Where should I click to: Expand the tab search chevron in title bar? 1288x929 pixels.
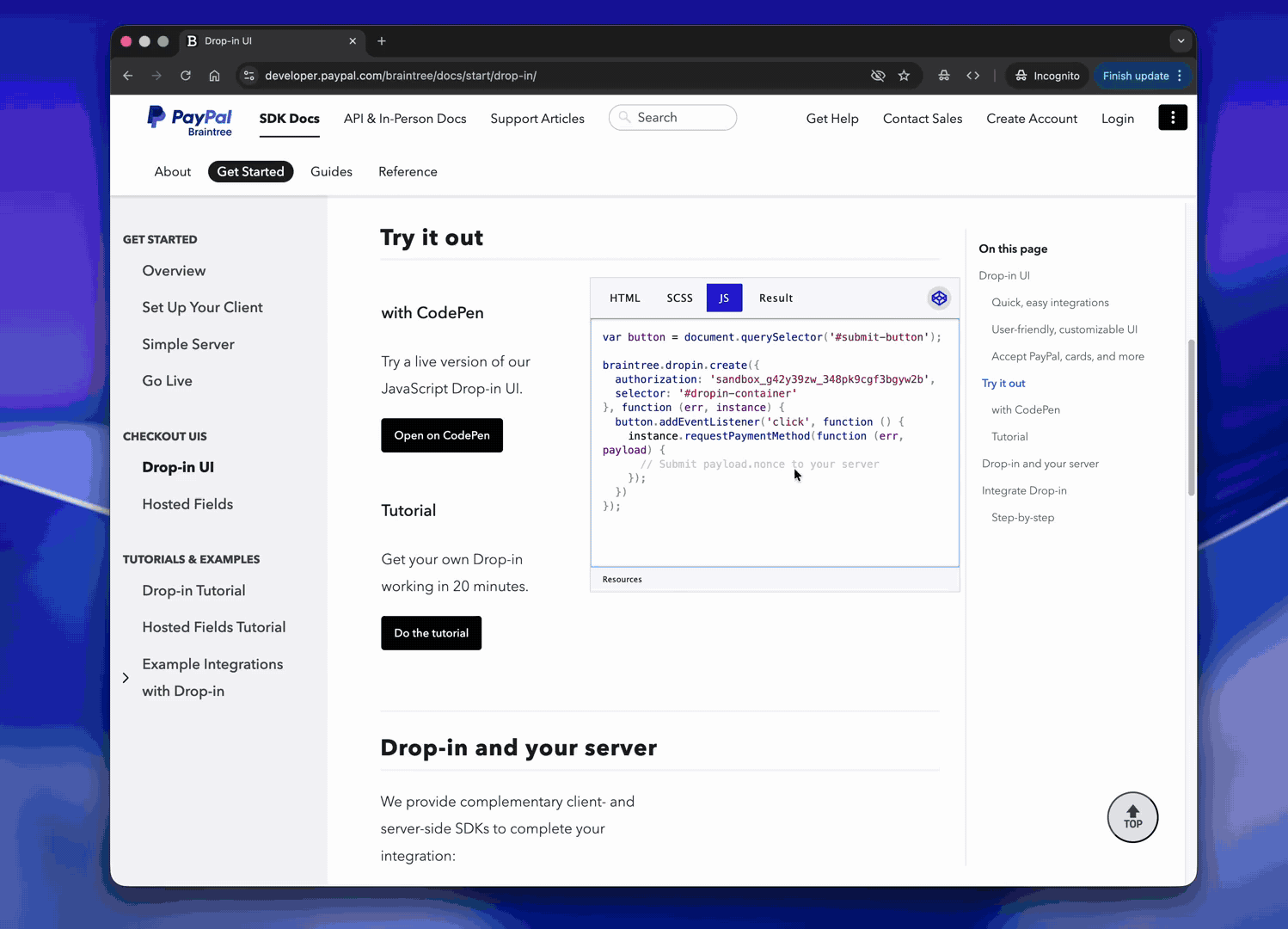(x=1181, y=41)
